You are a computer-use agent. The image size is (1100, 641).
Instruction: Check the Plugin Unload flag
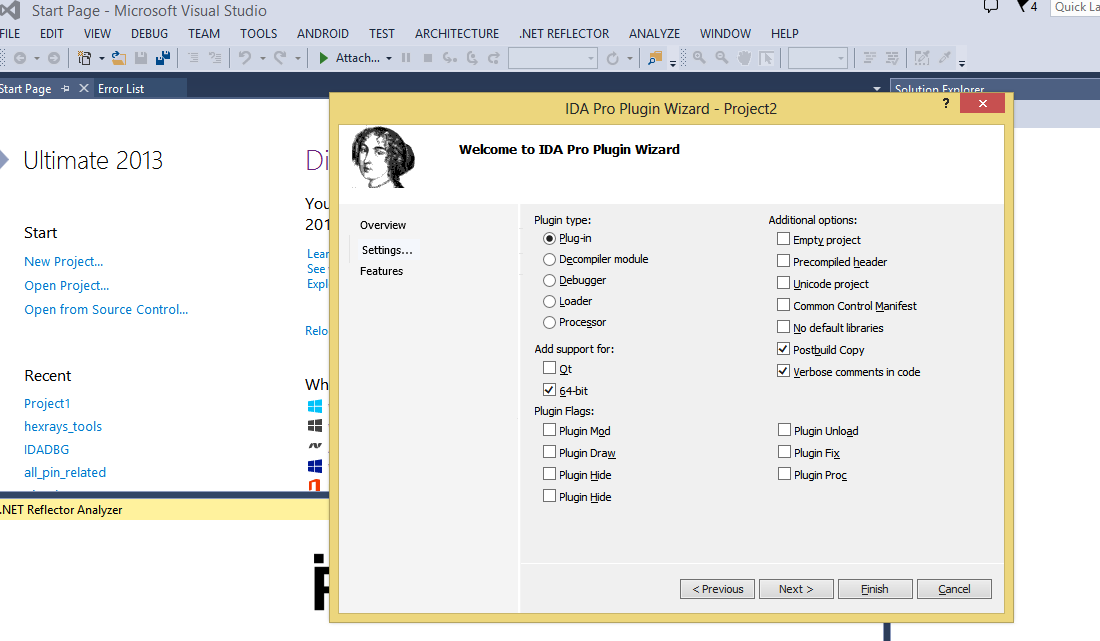tap(784, 430)
